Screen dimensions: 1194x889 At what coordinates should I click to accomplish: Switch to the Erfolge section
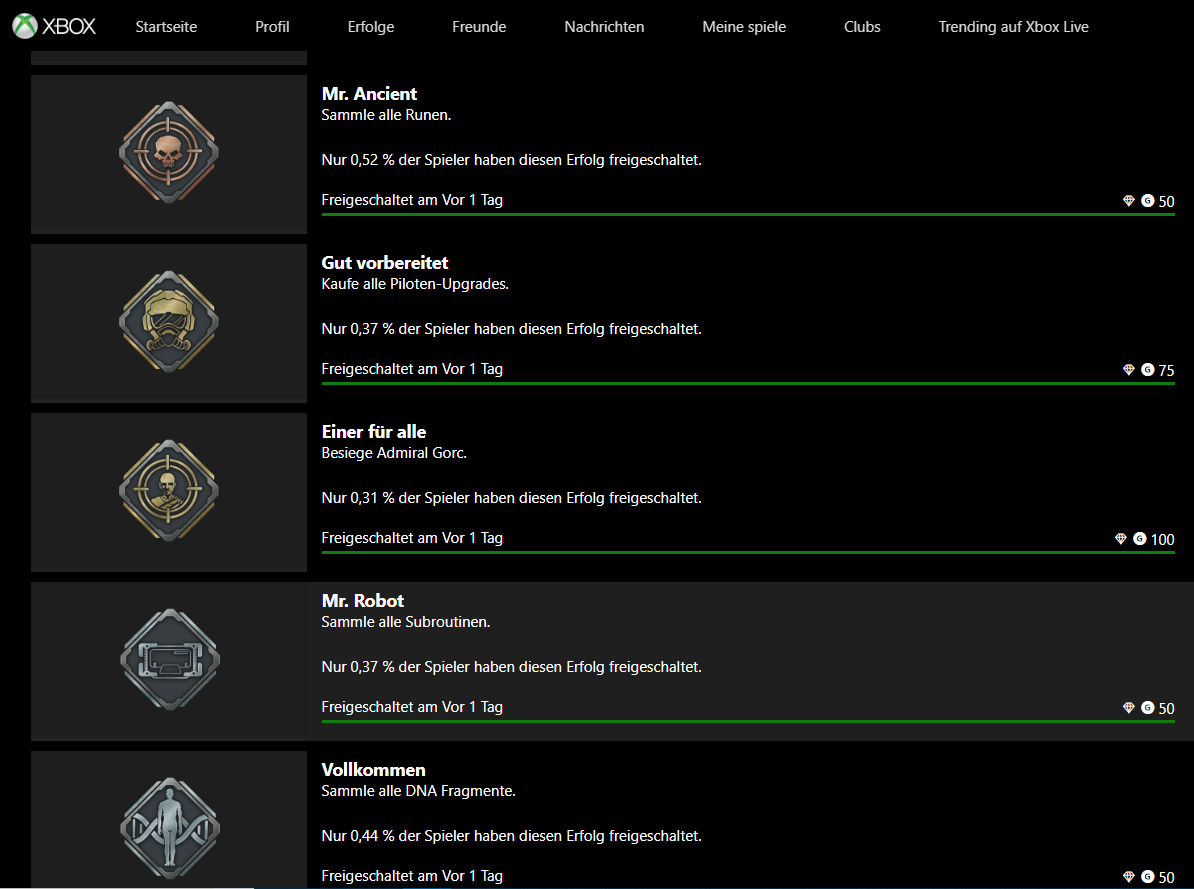(371, 27)
